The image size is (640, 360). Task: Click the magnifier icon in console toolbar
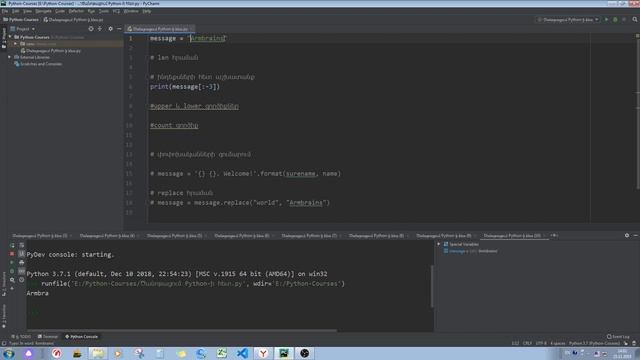pyautogui.click(x=12, y=280)
